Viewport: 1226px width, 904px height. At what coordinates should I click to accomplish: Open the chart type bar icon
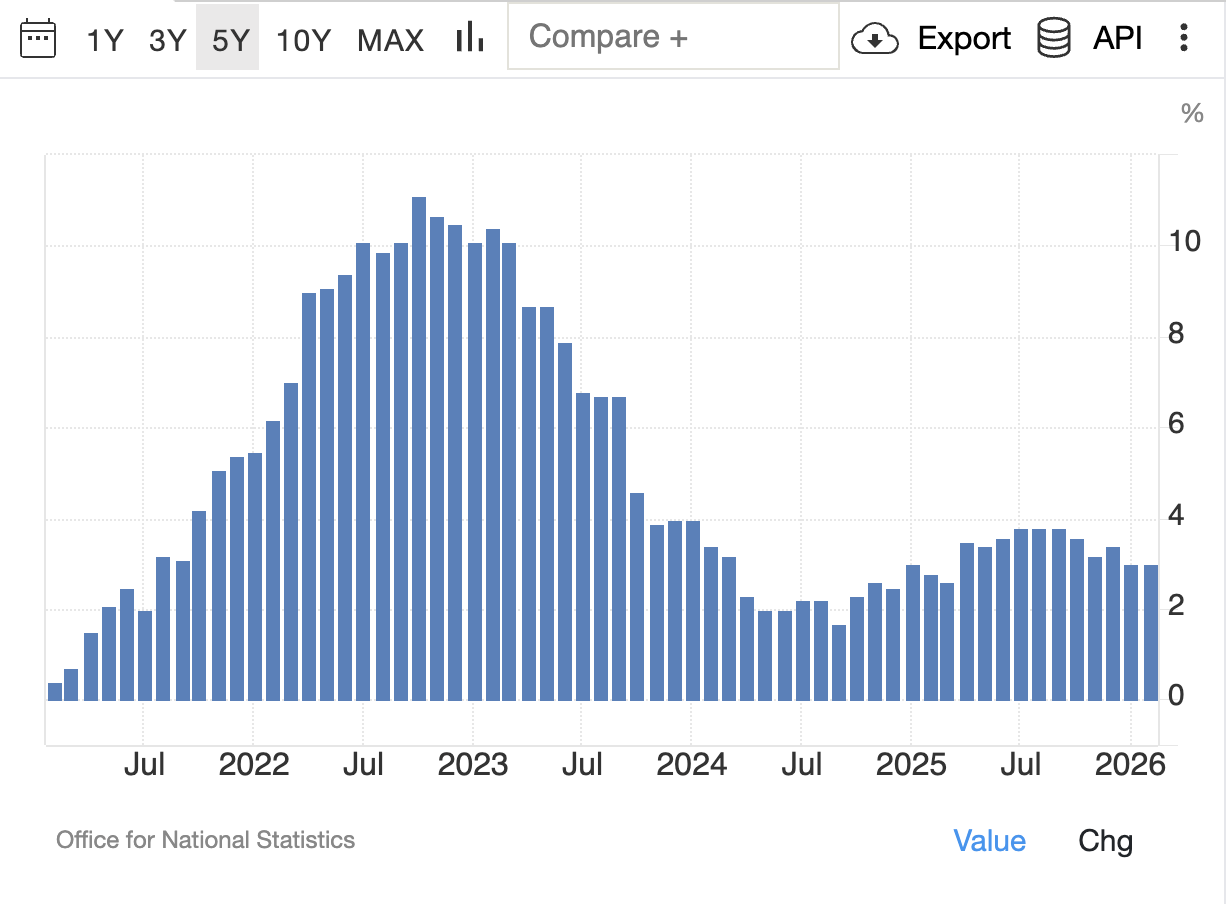469,38
